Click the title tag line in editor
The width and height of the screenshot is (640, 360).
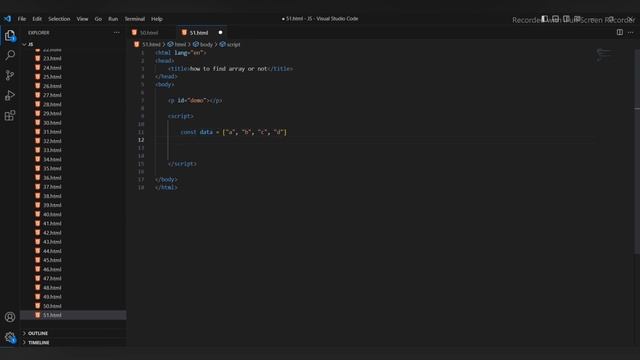(230, 69)
